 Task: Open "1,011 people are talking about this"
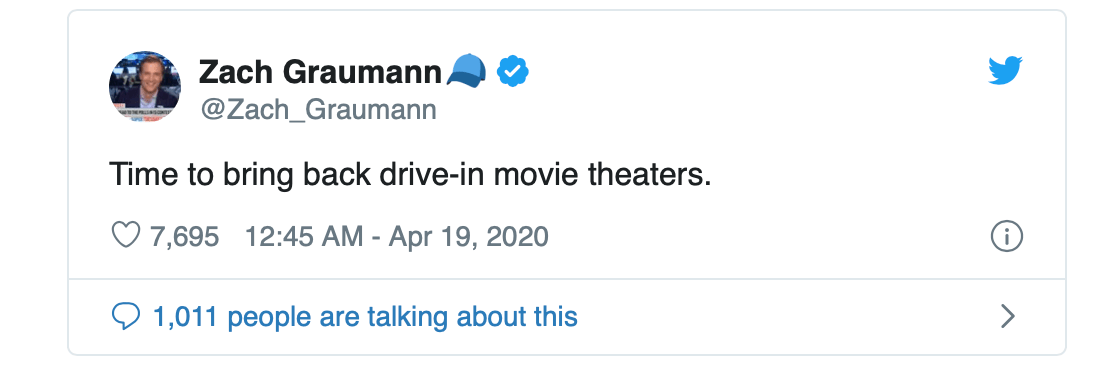tap(365, 317)
